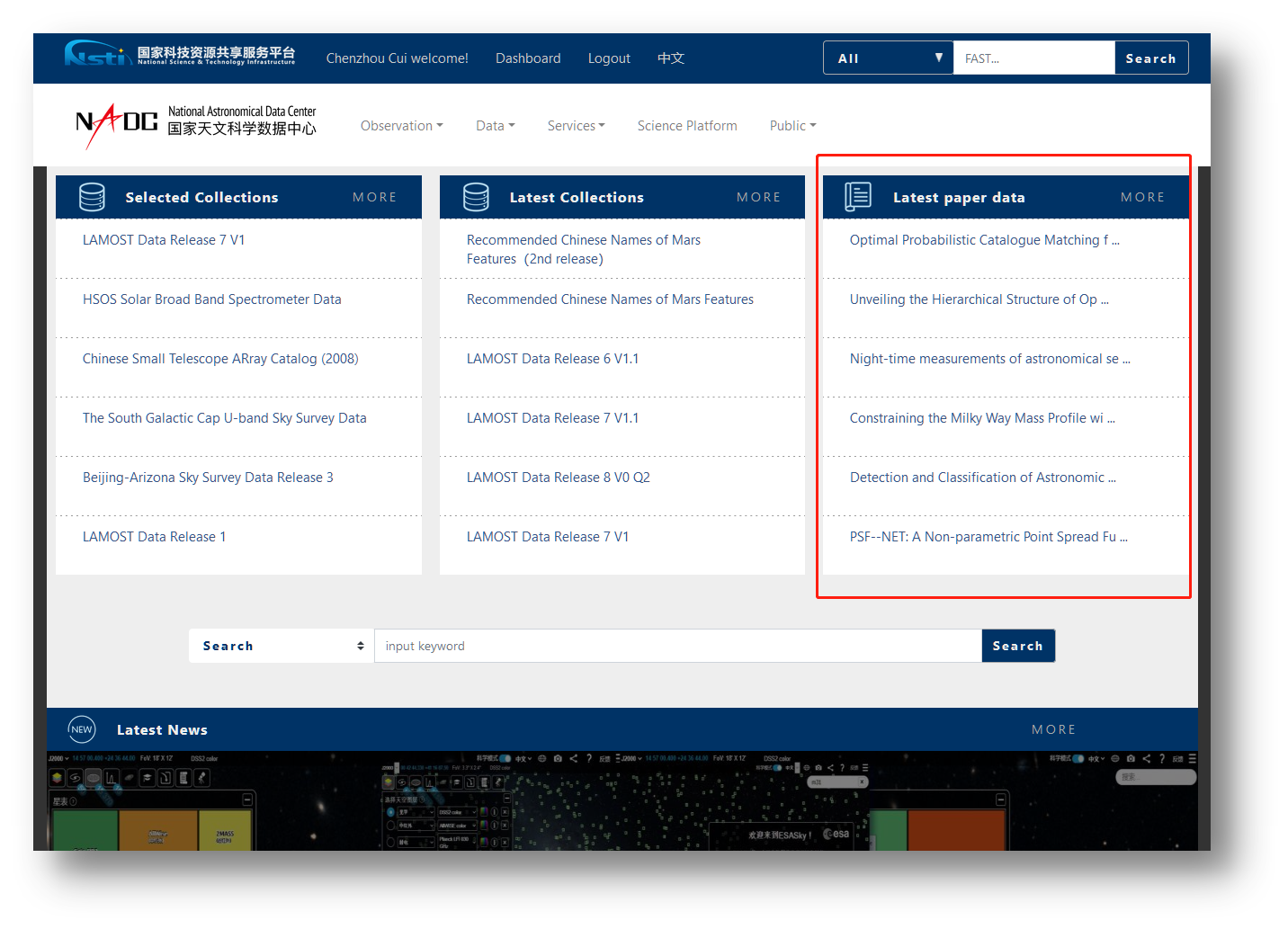
Task: Click the Latest Collections database icon
Action: 476,197
